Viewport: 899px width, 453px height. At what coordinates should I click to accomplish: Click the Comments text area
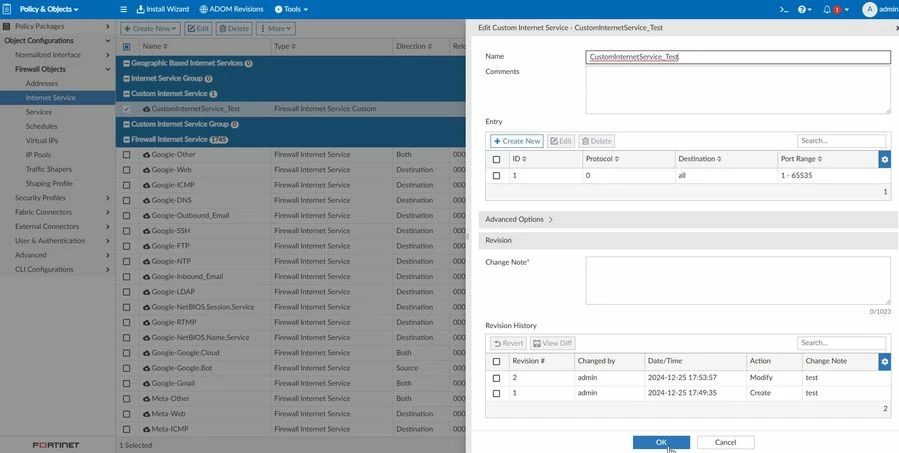tap(738, 90)
